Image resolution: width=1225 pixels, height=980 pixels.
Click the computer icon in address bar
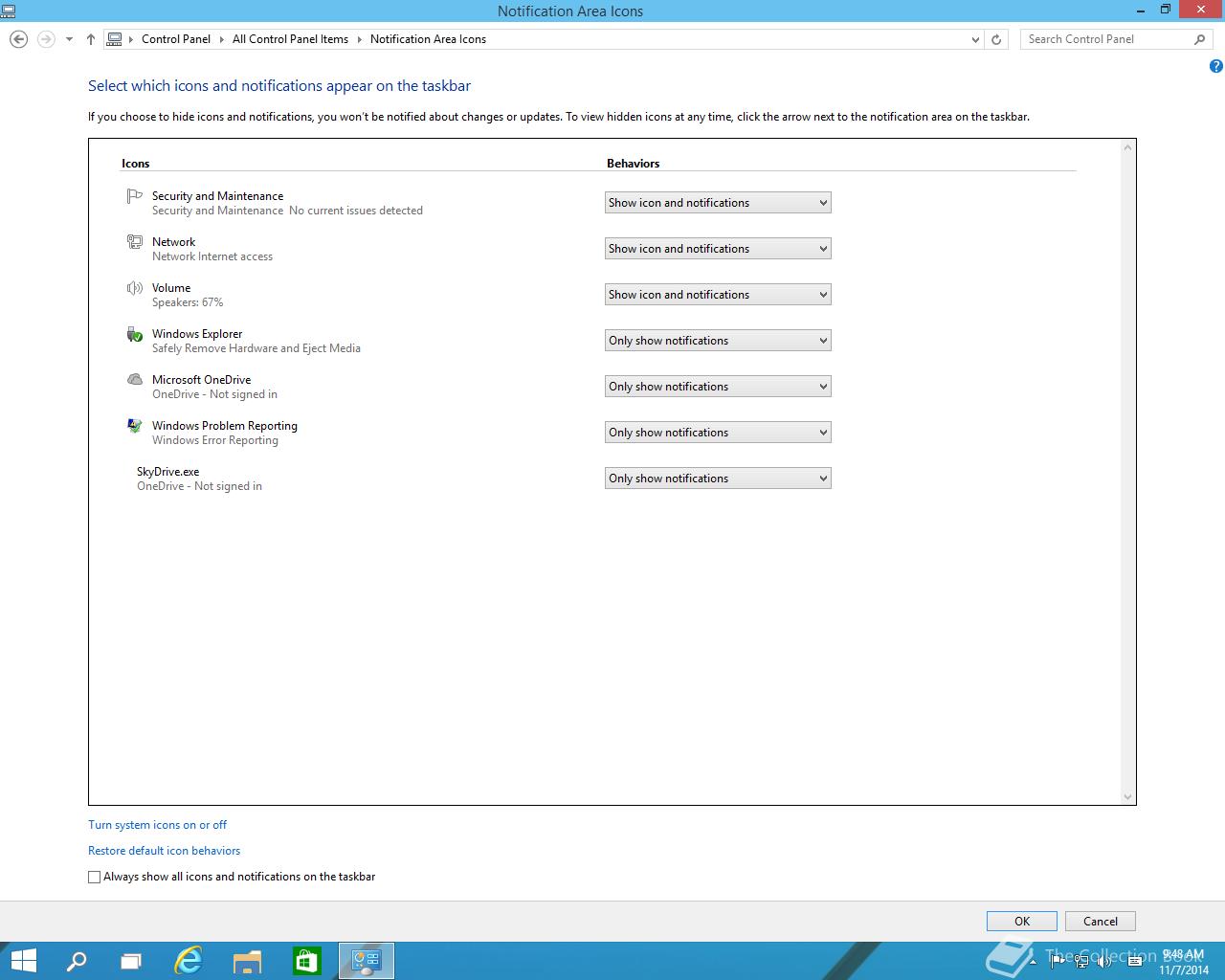coord(115,39)
